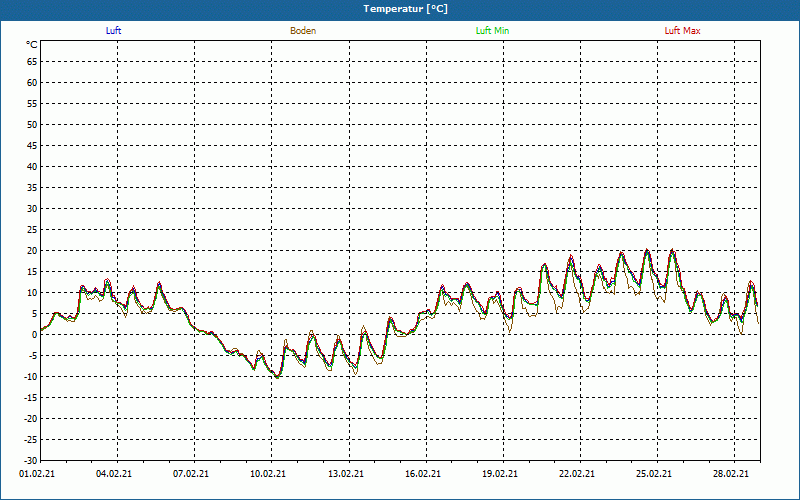Click the 01.02.21 date label

(x=37, y=473)
